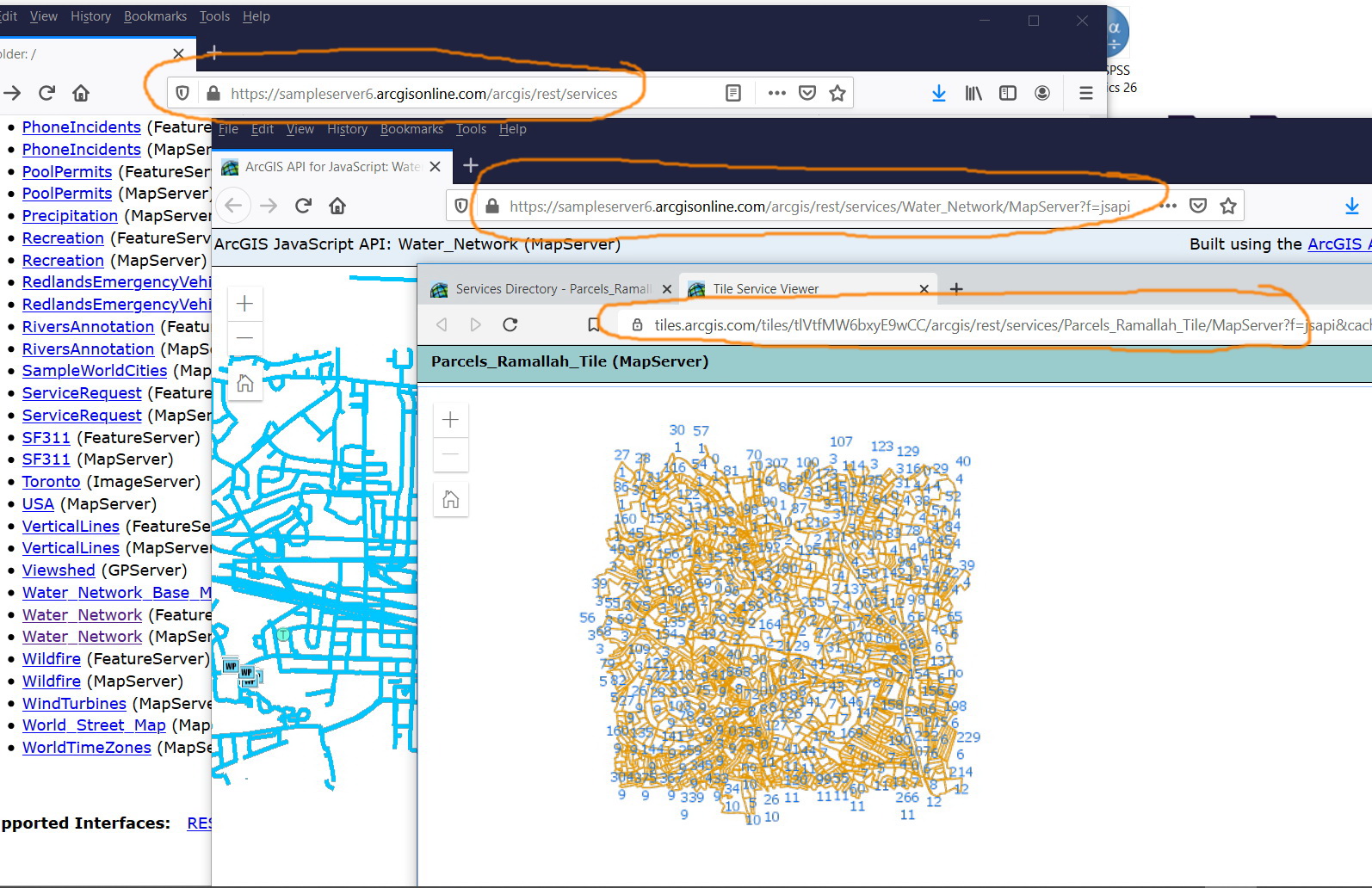This screenshot has height=888, width=1372.
Task: Open Downloads panel in the back services window
Action: pos(939,93)
